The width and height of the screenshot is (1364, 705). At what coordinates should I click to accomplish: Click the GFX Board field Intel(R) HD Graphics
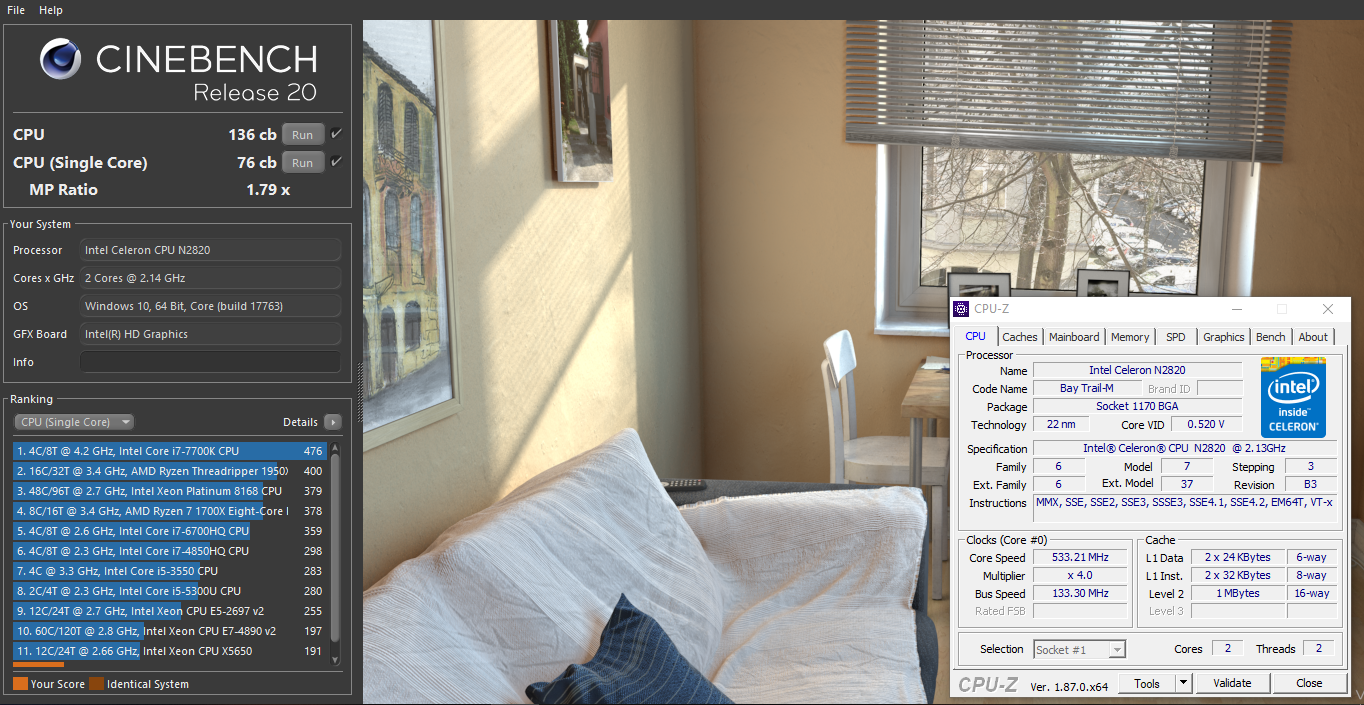[x=210, y=334]
